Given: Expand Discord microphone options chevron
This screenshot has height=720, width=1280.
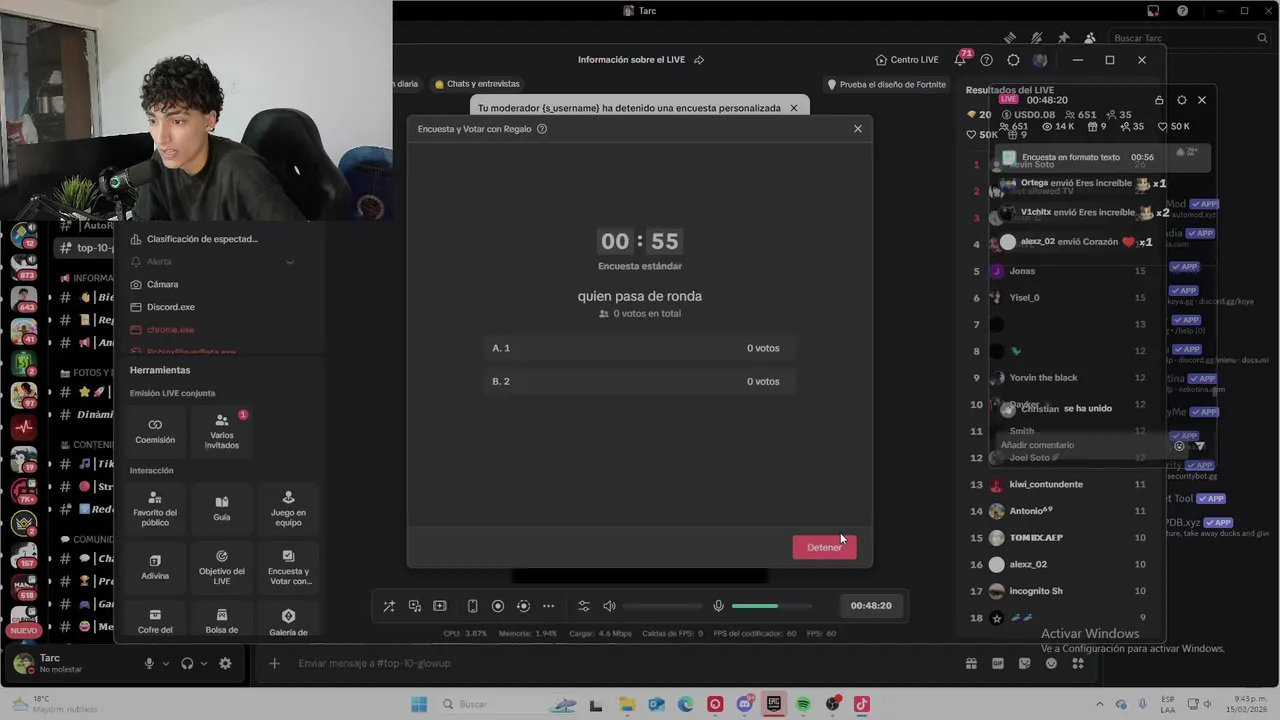Looking at the screenshot, I should [166, 663].
